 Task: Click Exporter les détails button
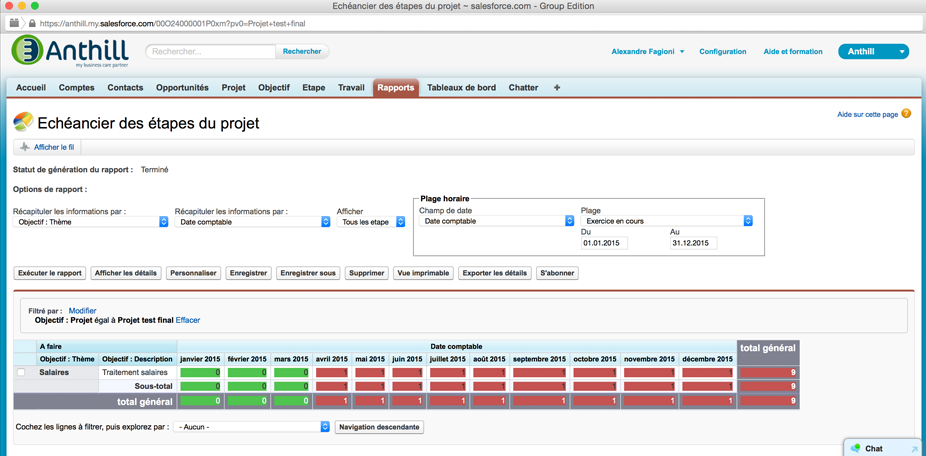click(x=495, y=273)
